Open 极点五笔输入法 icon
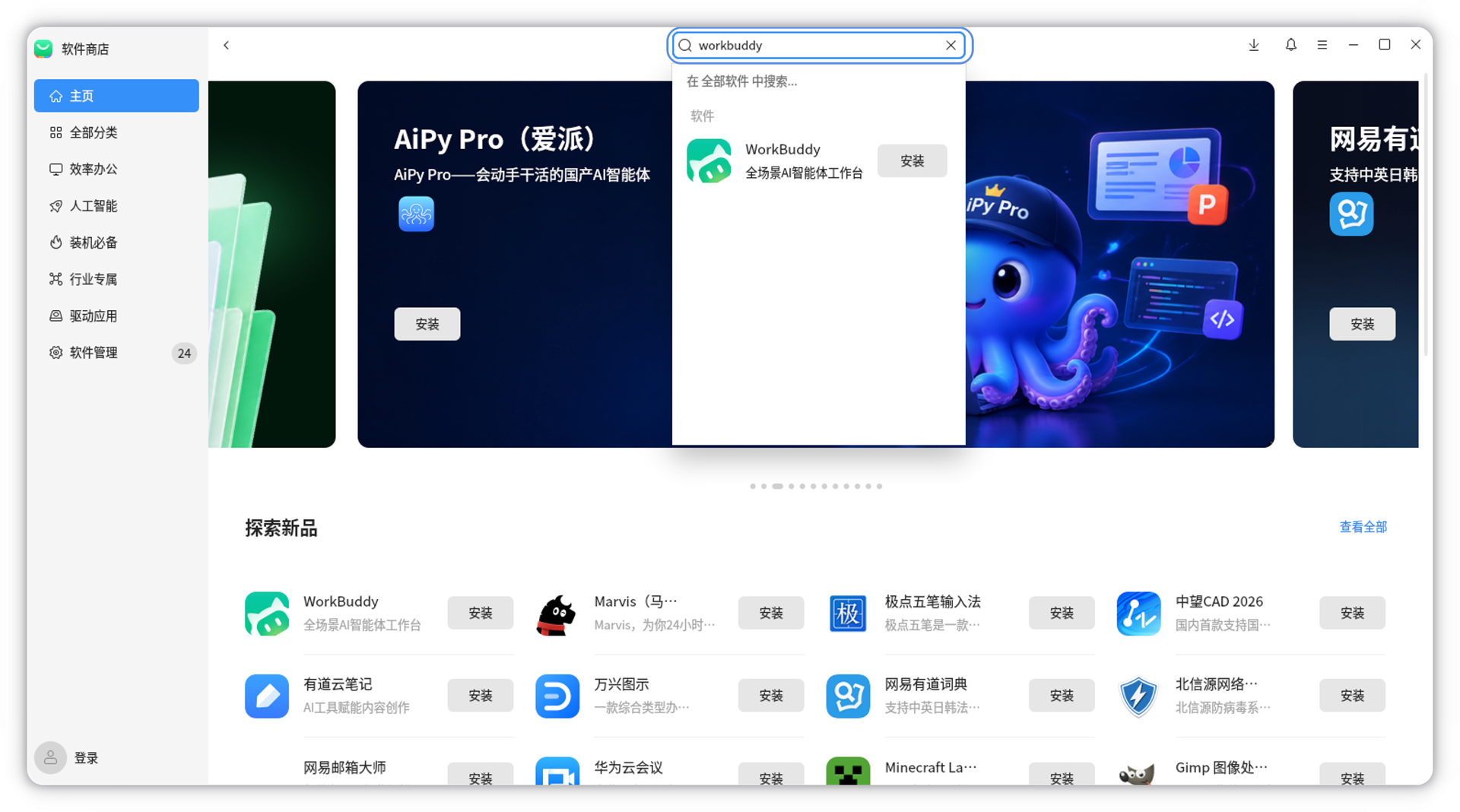 point(848,614)
